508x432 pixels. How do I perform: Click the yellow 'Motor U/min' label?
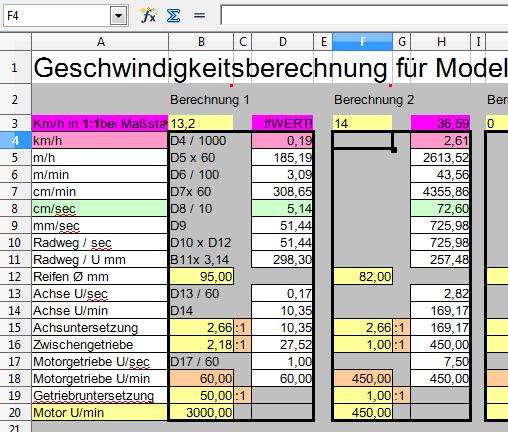100,413
